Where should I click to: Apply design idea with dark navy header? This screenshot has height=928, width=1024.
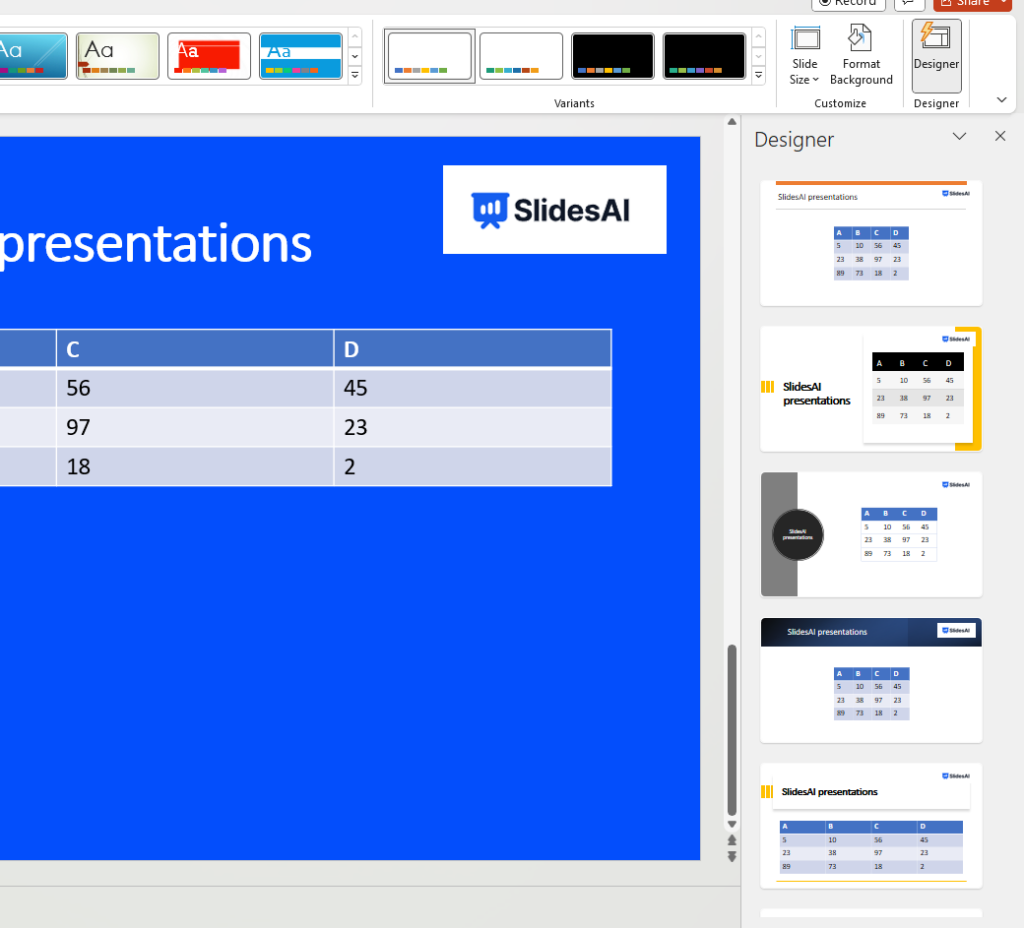[871, 680]
